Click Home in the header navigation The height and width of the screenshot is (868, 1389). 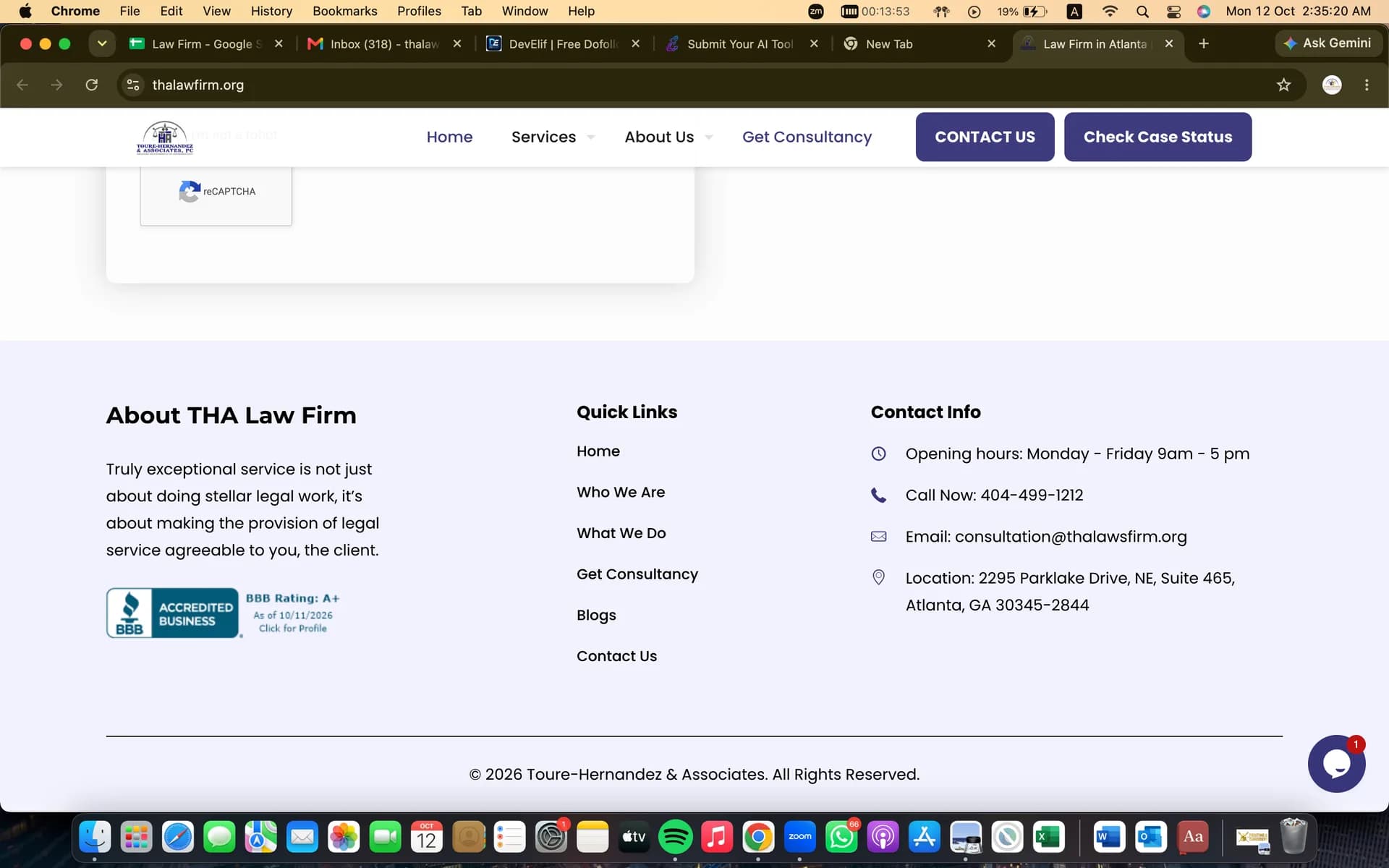449,137
